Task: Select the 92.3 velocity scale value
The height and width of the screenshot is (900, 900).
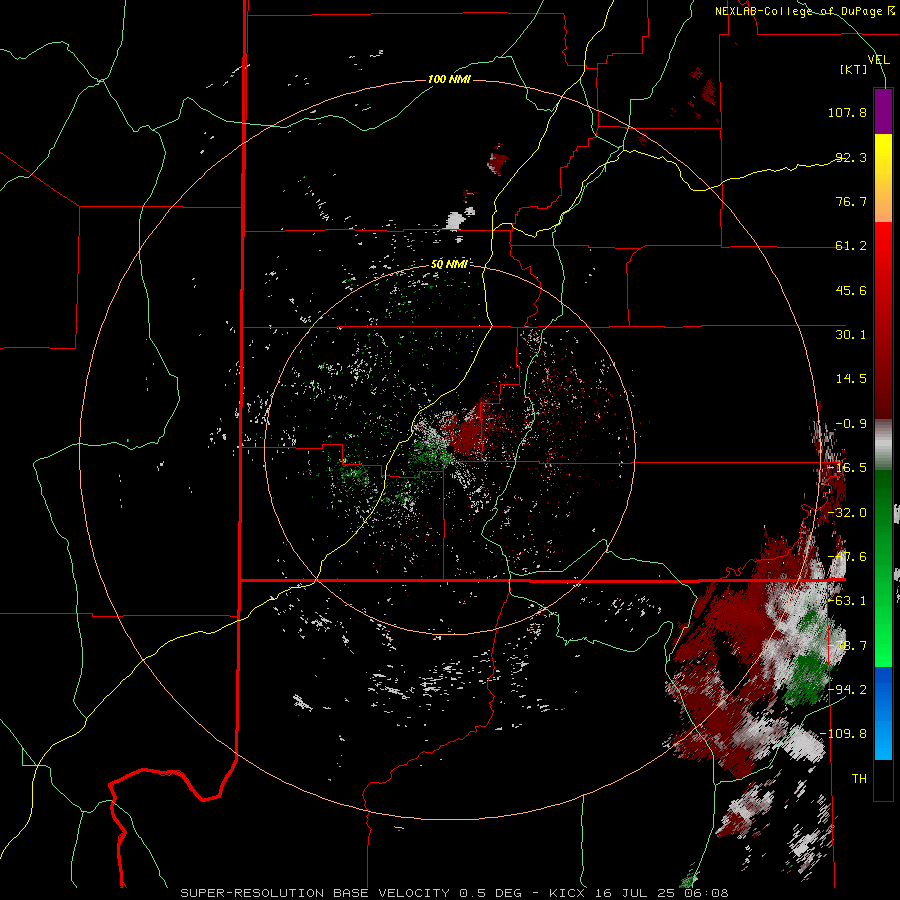Action: click(x=851, y=157)
